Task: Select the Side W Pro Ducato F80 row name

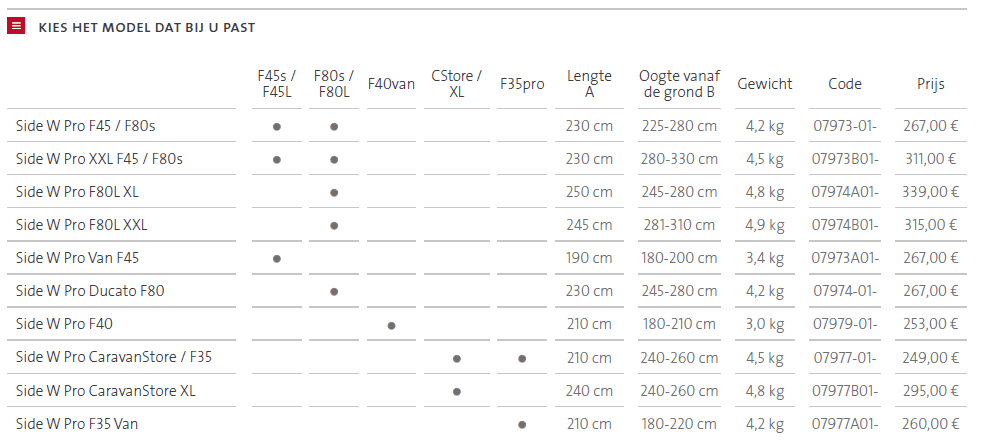Action: 90,291
